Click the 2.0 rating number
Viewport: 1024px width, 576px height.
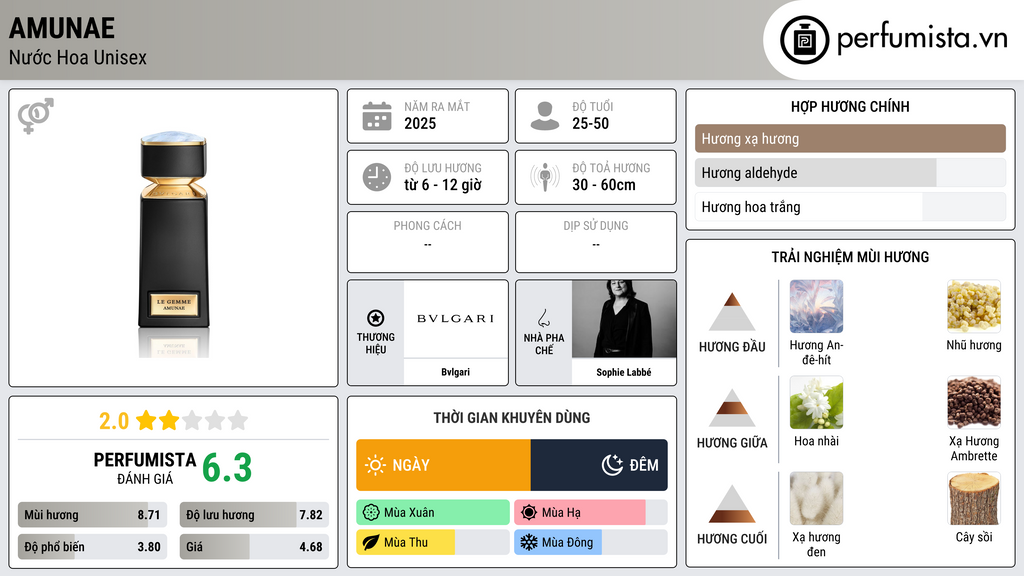[114, 421]
